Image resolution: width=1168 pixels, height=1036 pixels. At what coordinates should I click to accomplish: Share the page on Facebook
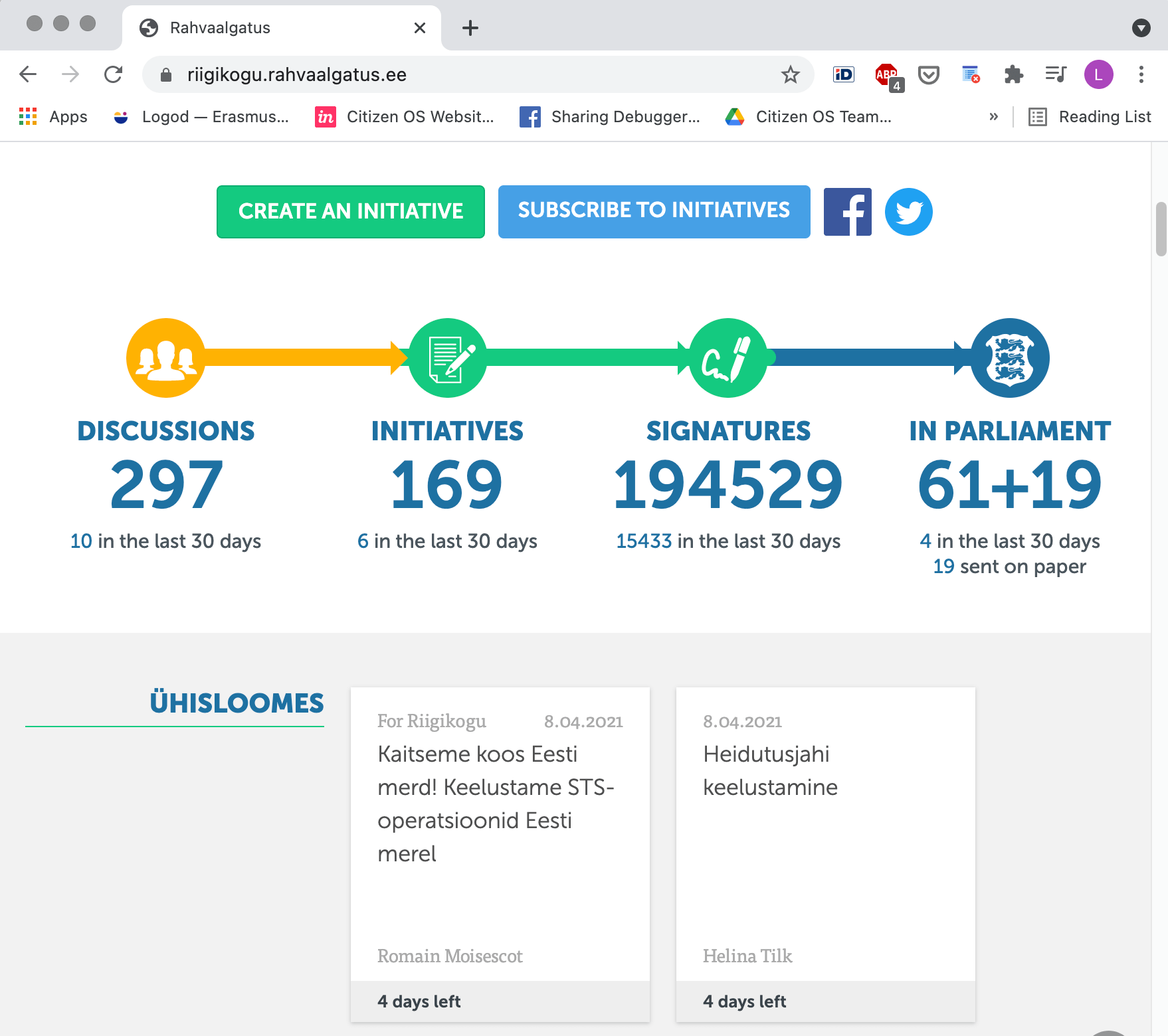(x=848, y=212)
